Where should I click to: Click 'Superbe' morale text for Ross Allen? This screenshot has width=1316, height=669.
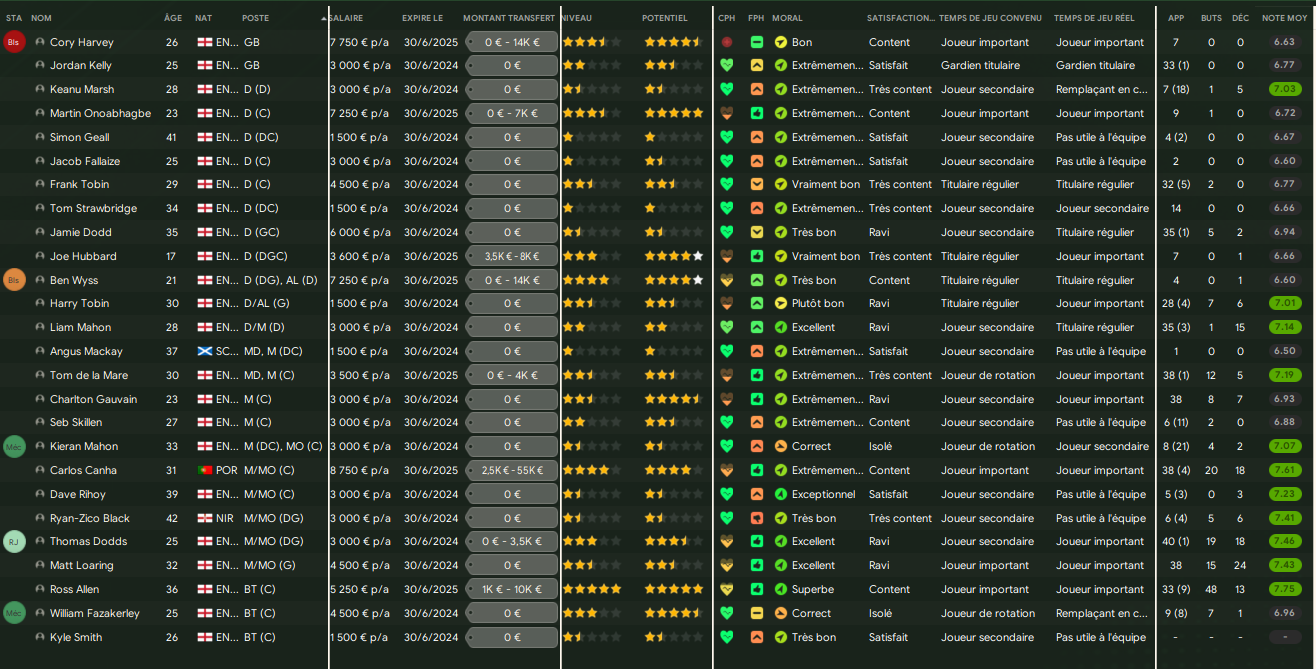(813, 589)
